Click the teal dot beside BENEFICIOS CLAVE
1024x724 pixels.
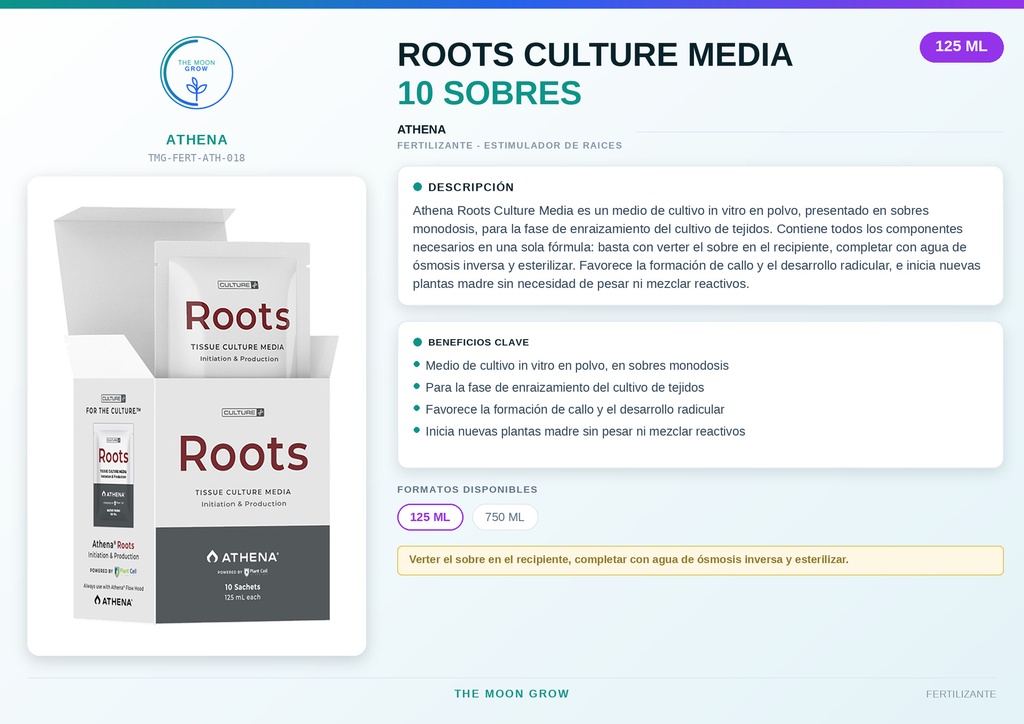pos(417,342)
